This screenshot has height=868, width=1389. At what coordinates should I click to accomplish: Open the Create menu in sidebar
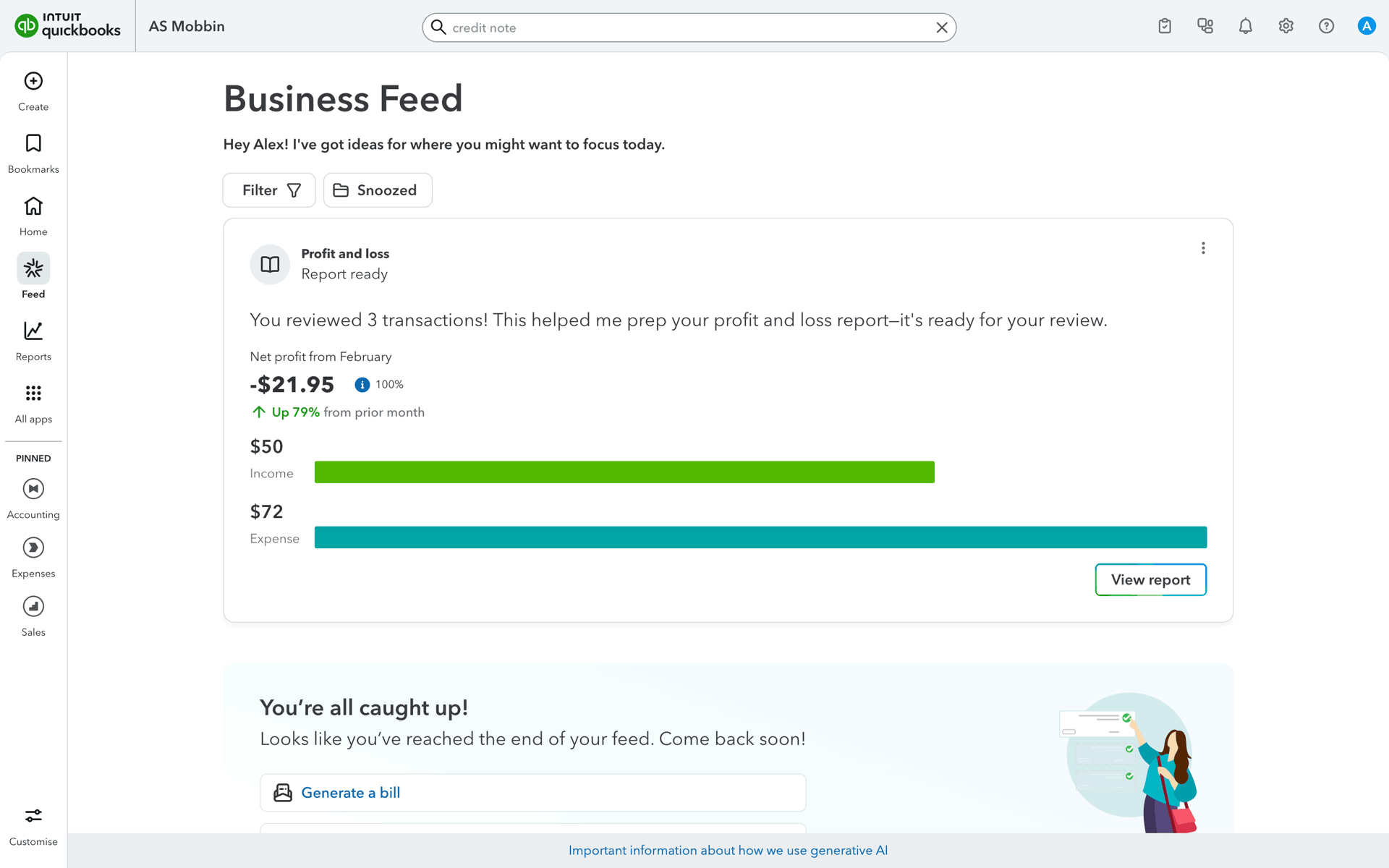tap(33, 91)
